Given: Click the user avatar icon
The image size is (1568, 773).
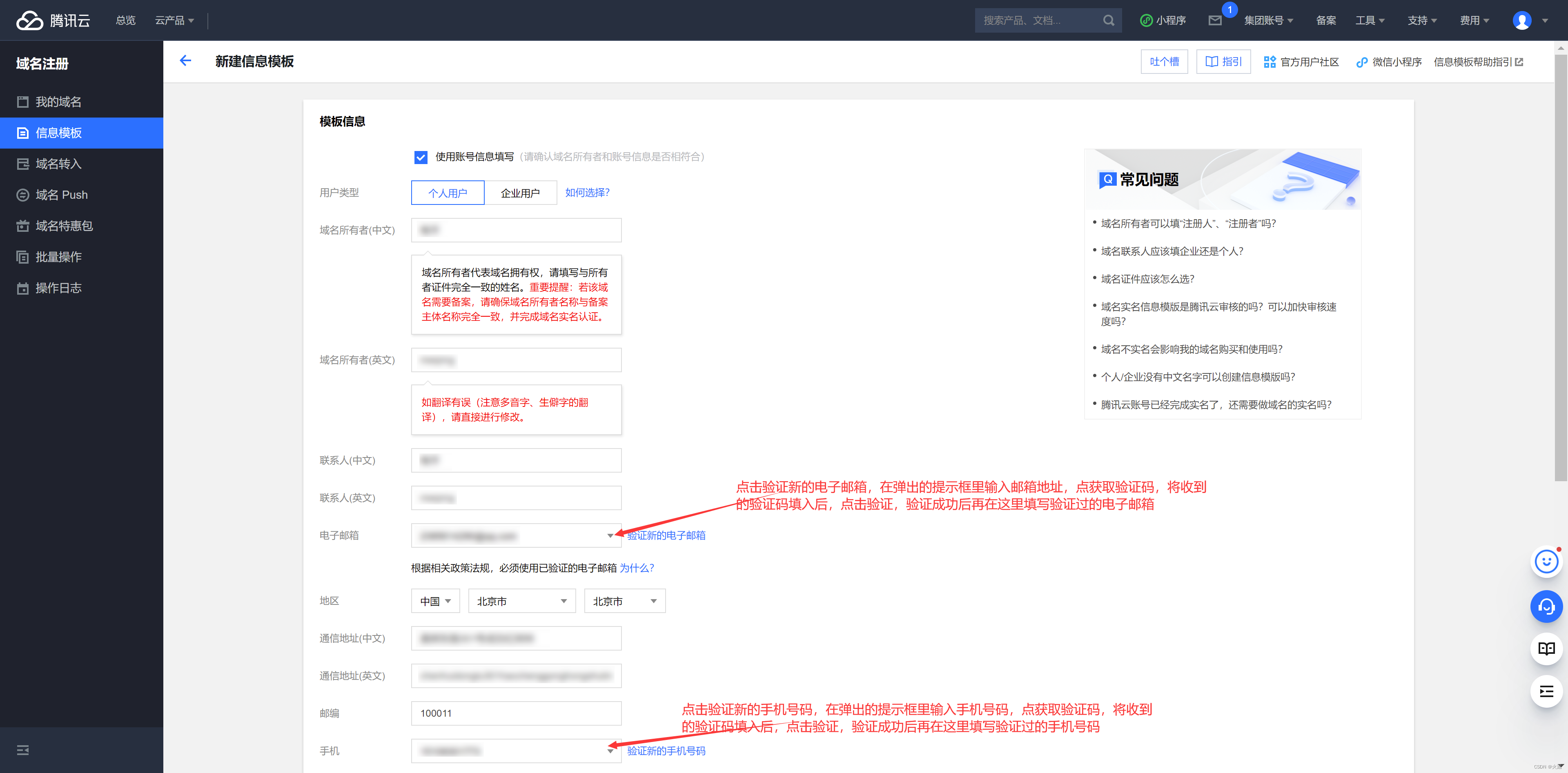Looking at the screenshot, I should pyautogui.click(x=1522, y=20).
